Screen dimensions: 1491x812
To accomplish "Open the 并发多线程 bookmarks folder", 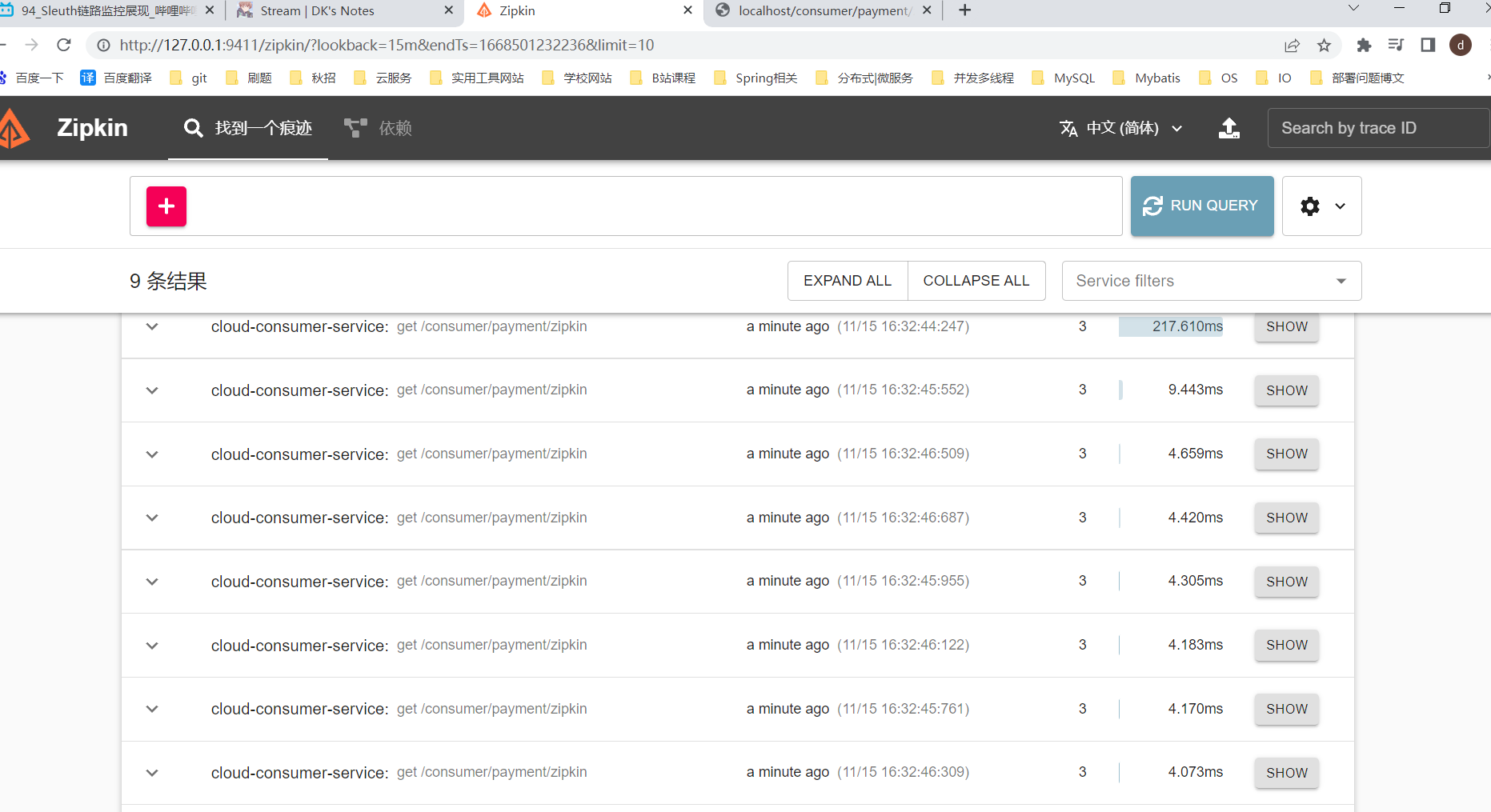I will pos(973,78).
